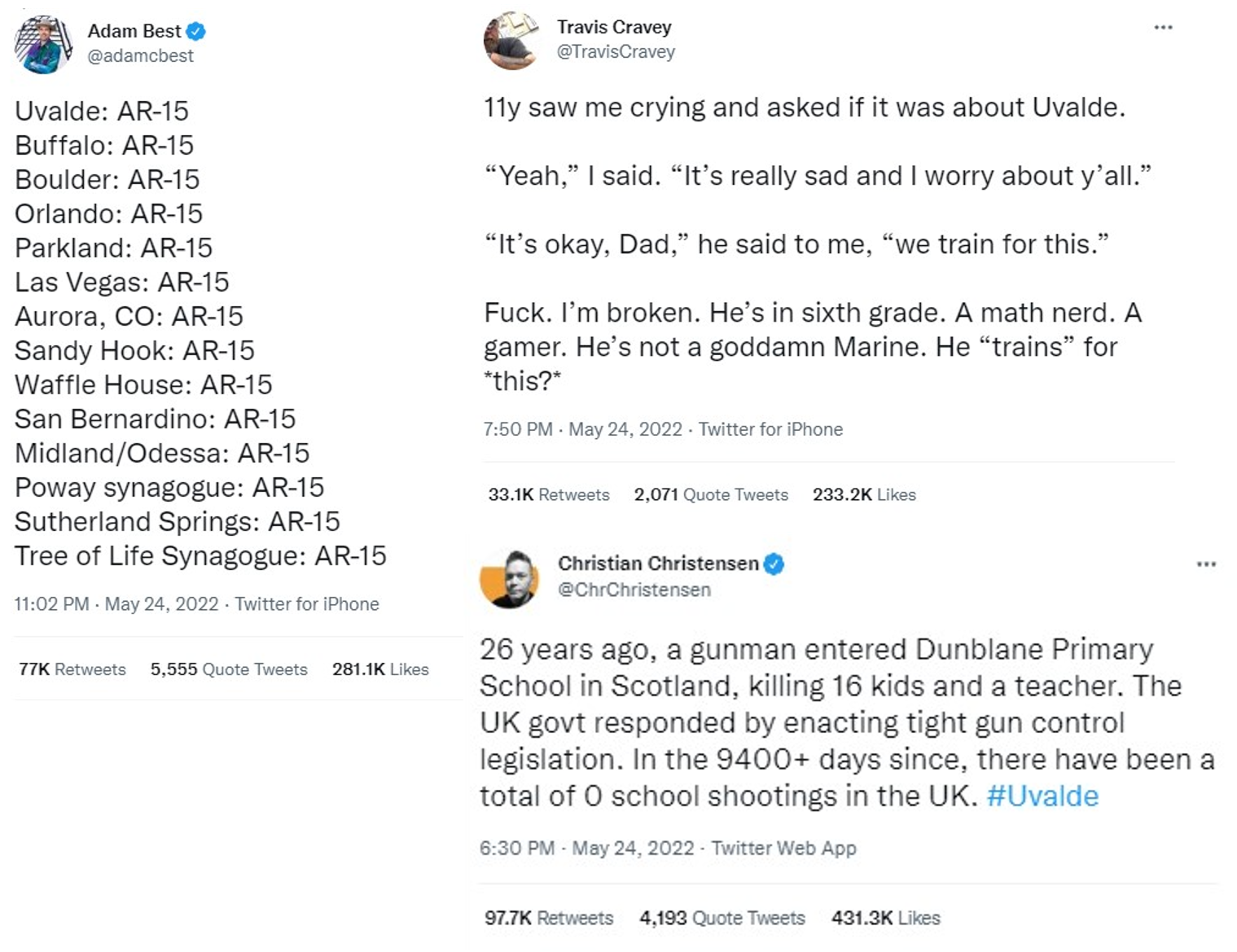Go to the @adamcbest handle
This screenshot has width=1237, height=952.
(x=140, y=56)
